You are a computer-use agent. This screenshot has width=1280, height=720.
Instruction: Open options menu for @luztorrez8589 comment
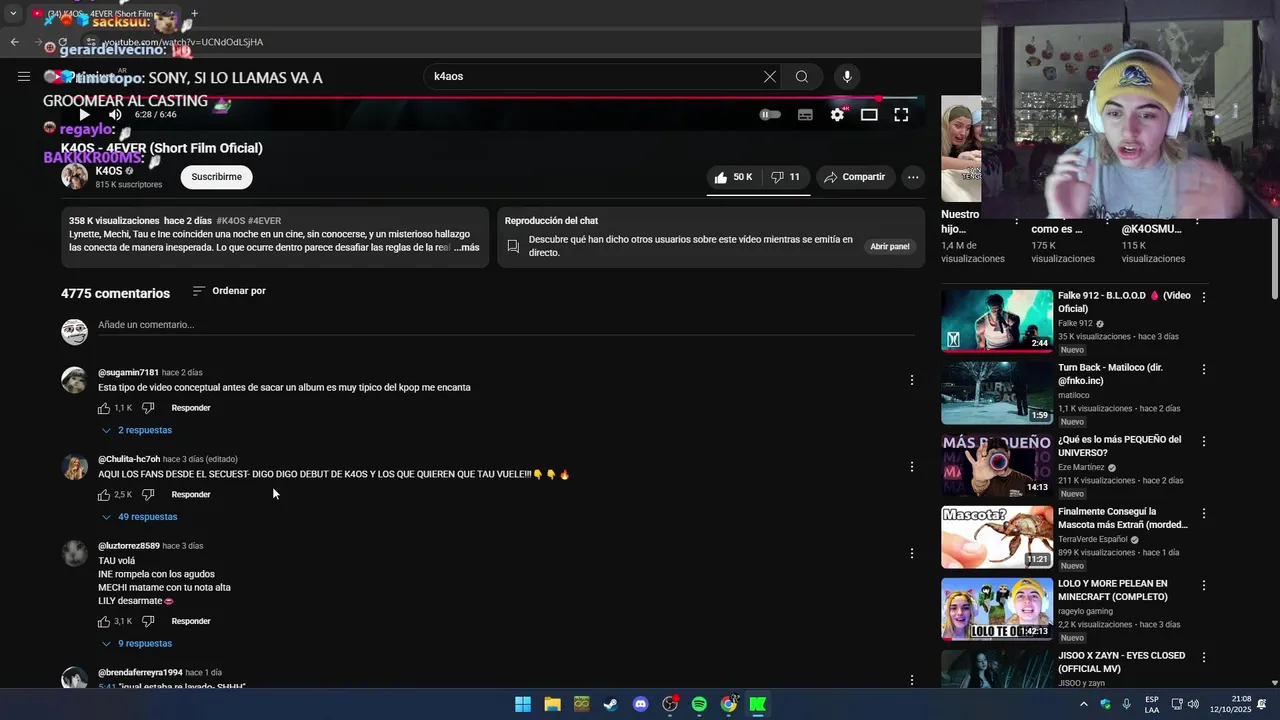tap(911, 554)
